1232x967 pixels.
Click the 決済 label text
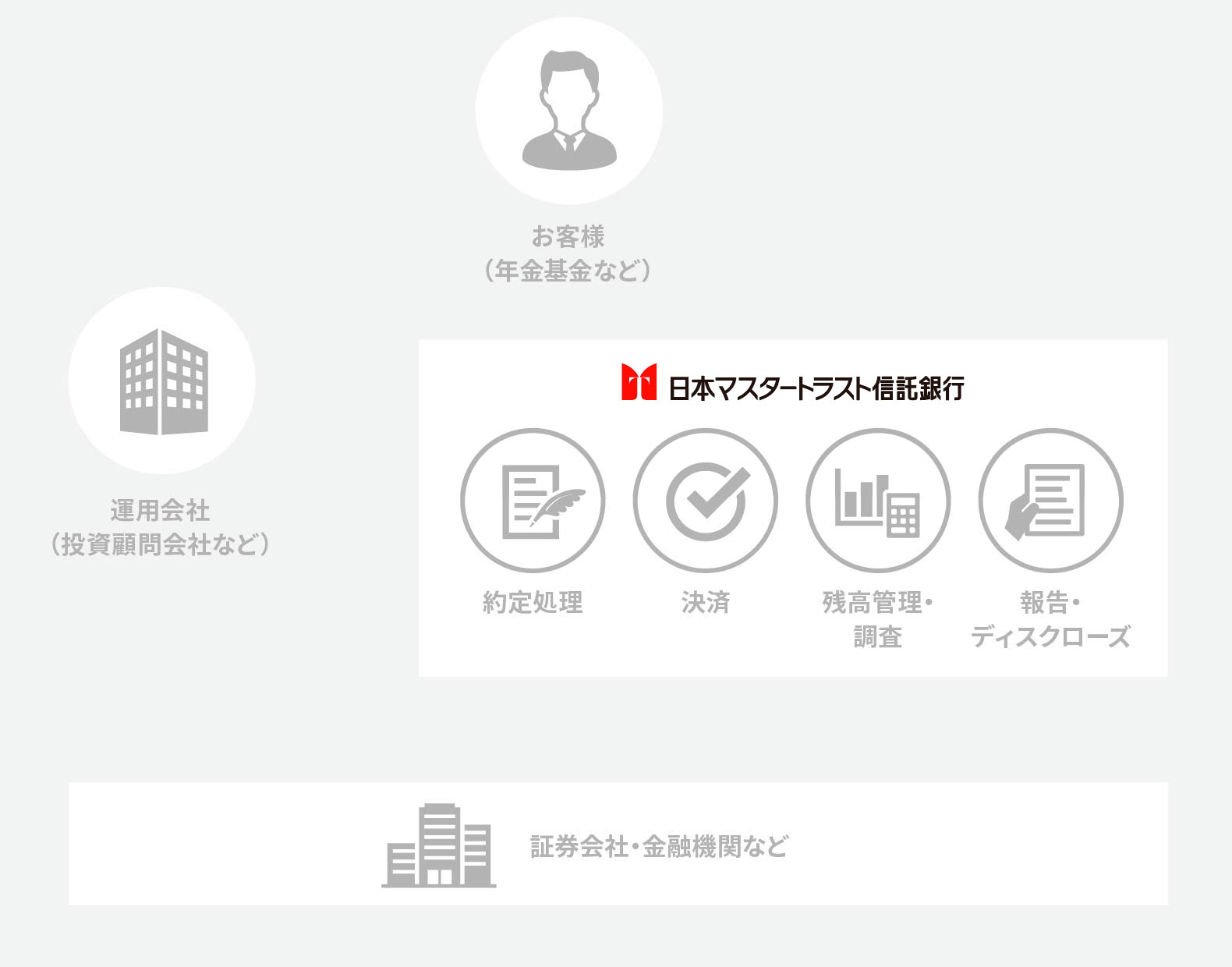[x=706, y=602]
